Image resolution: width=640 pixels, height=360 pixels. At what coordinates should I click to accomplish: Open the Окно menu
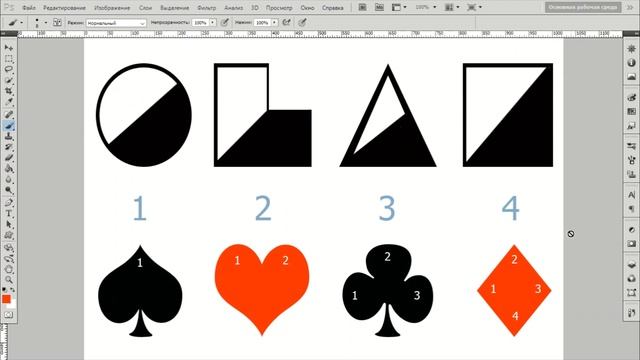tap(307, 8)
